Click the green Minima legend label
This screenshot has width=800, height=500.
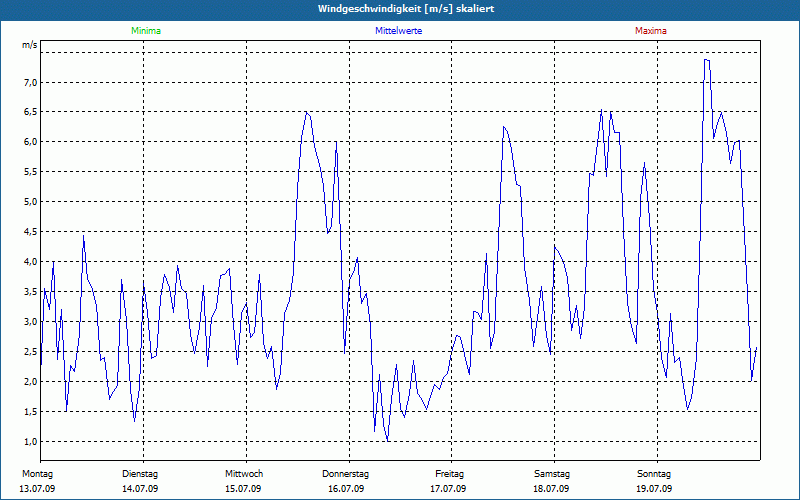tap(146, 31)
